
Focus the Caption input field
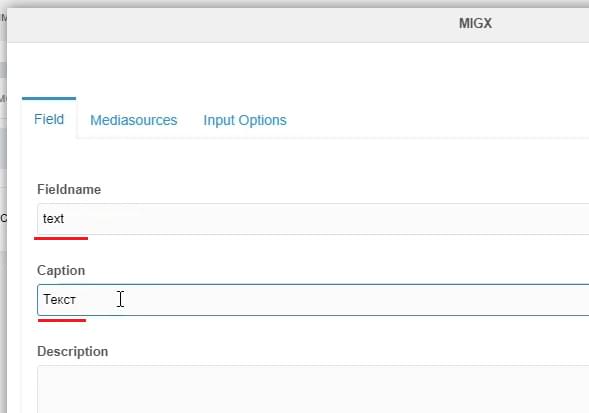coord(313,300)
